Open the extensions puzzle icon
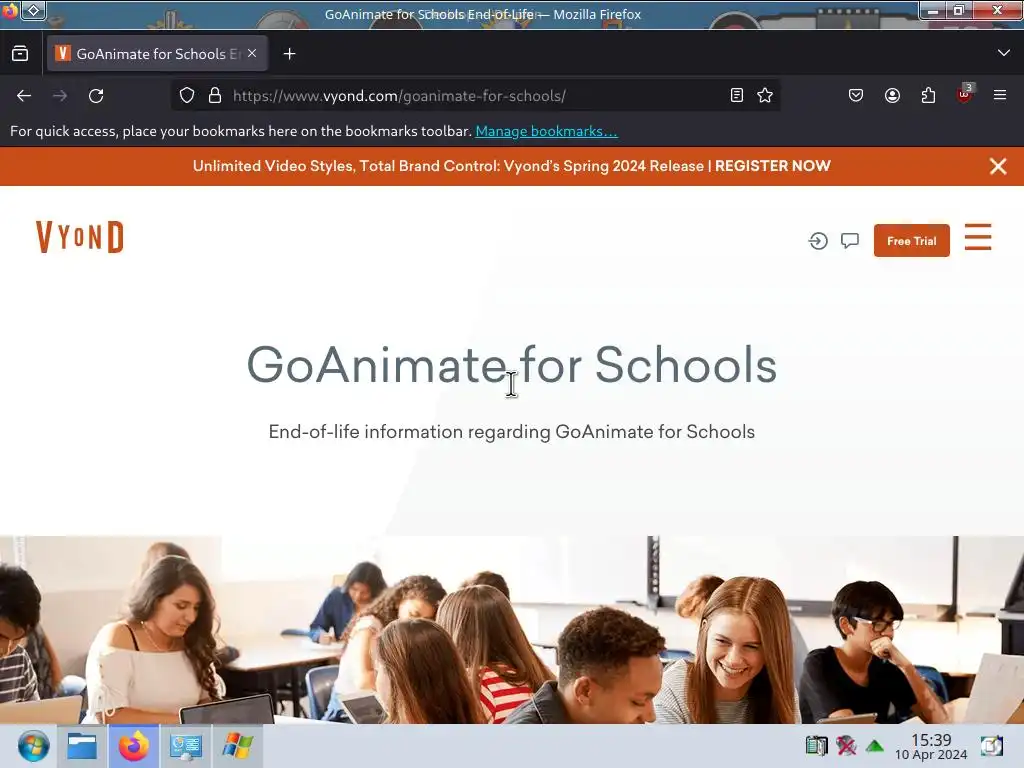The height and width of the screenshot is (768, 1024). click(928, 95)
